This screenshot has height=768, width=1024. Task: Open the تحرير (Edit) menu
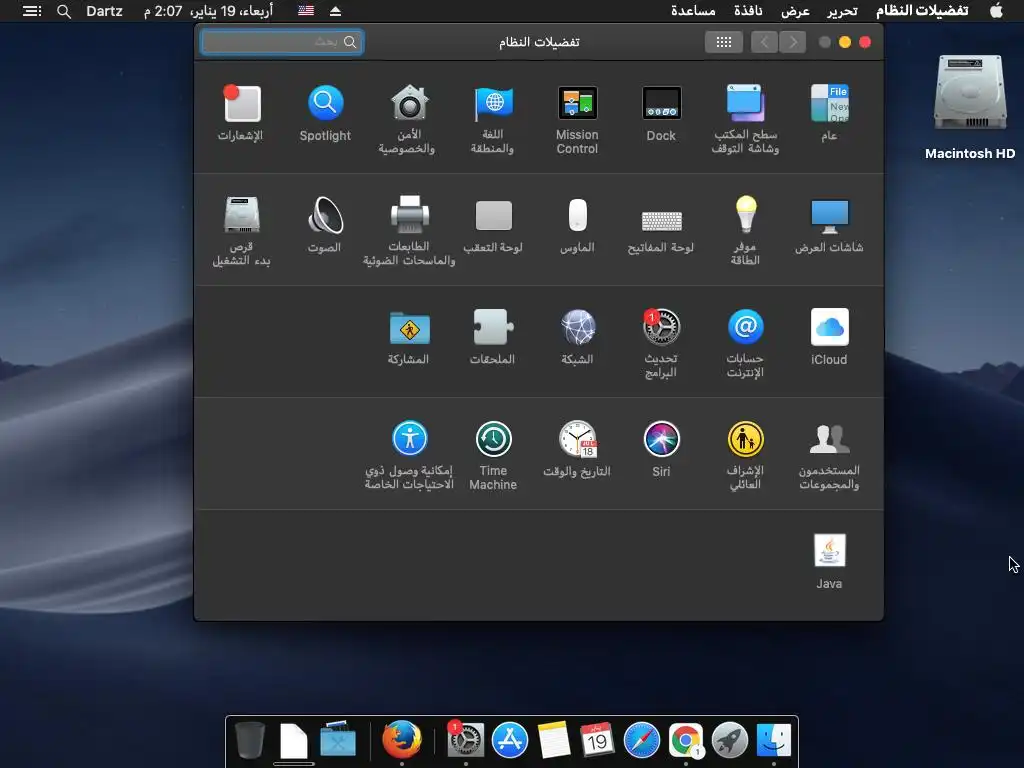coord(842,11)
